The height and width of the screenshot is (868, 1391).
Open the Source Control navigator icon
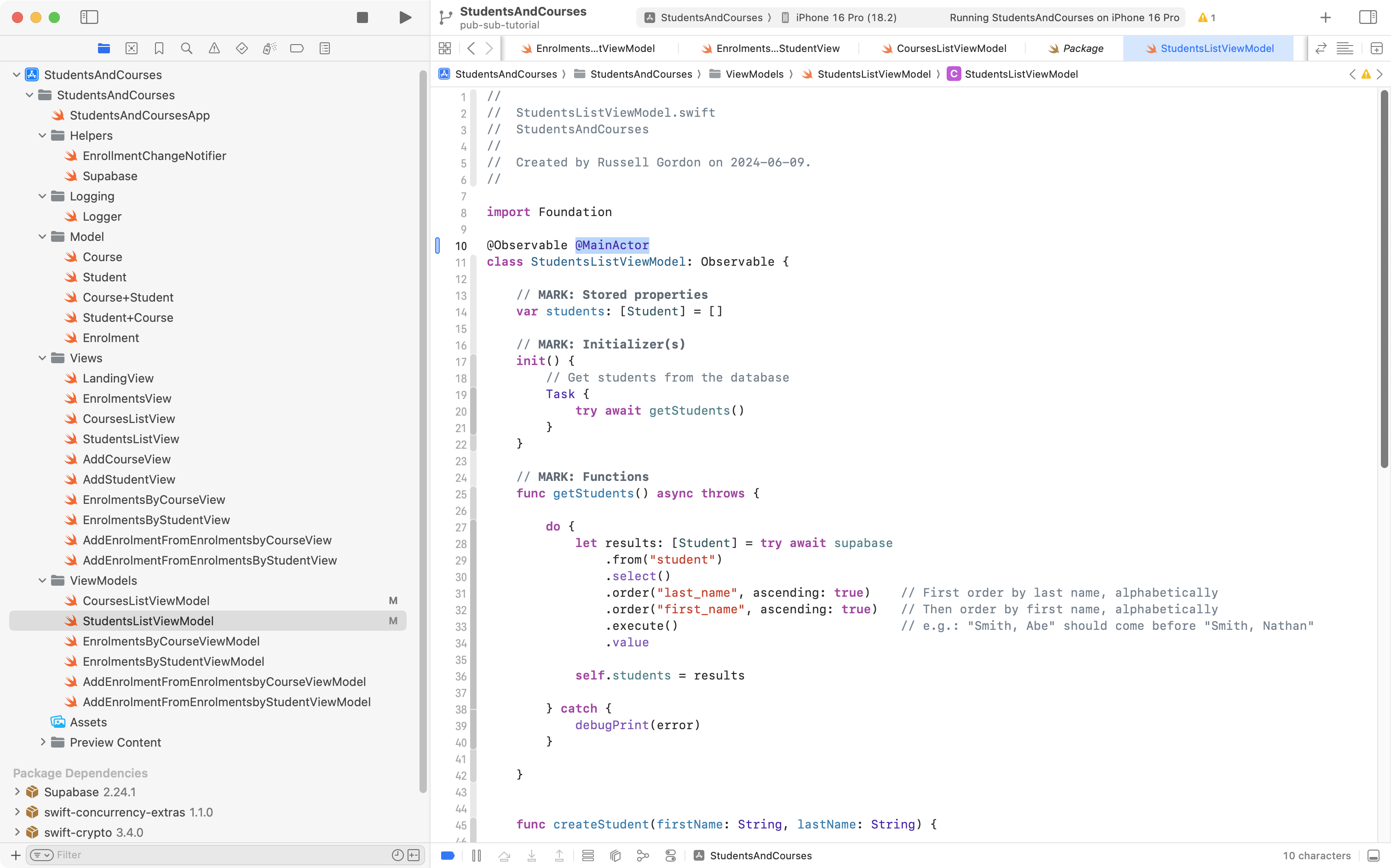click(132, 48)
